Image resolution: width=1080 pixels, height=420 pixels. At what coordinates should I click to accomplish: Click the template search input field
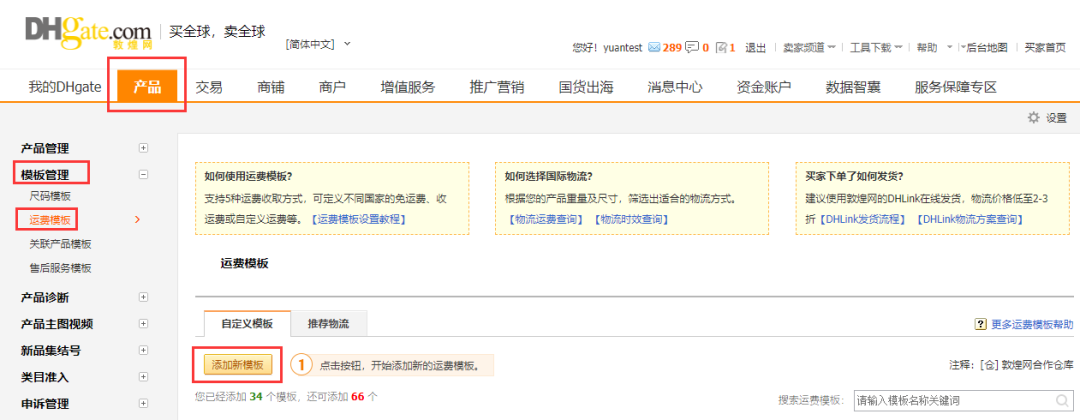[x=962, y=400]
